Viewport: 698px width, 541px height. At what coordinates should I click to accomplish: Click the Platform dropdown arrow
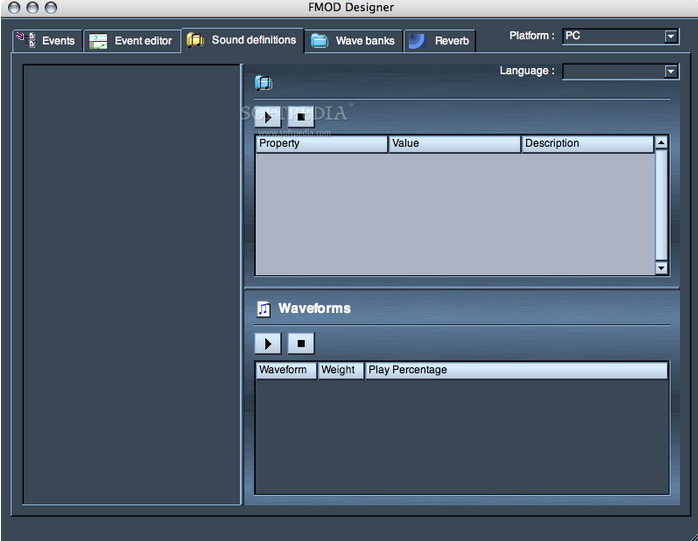pyautogui.click(x=670, y=36)
